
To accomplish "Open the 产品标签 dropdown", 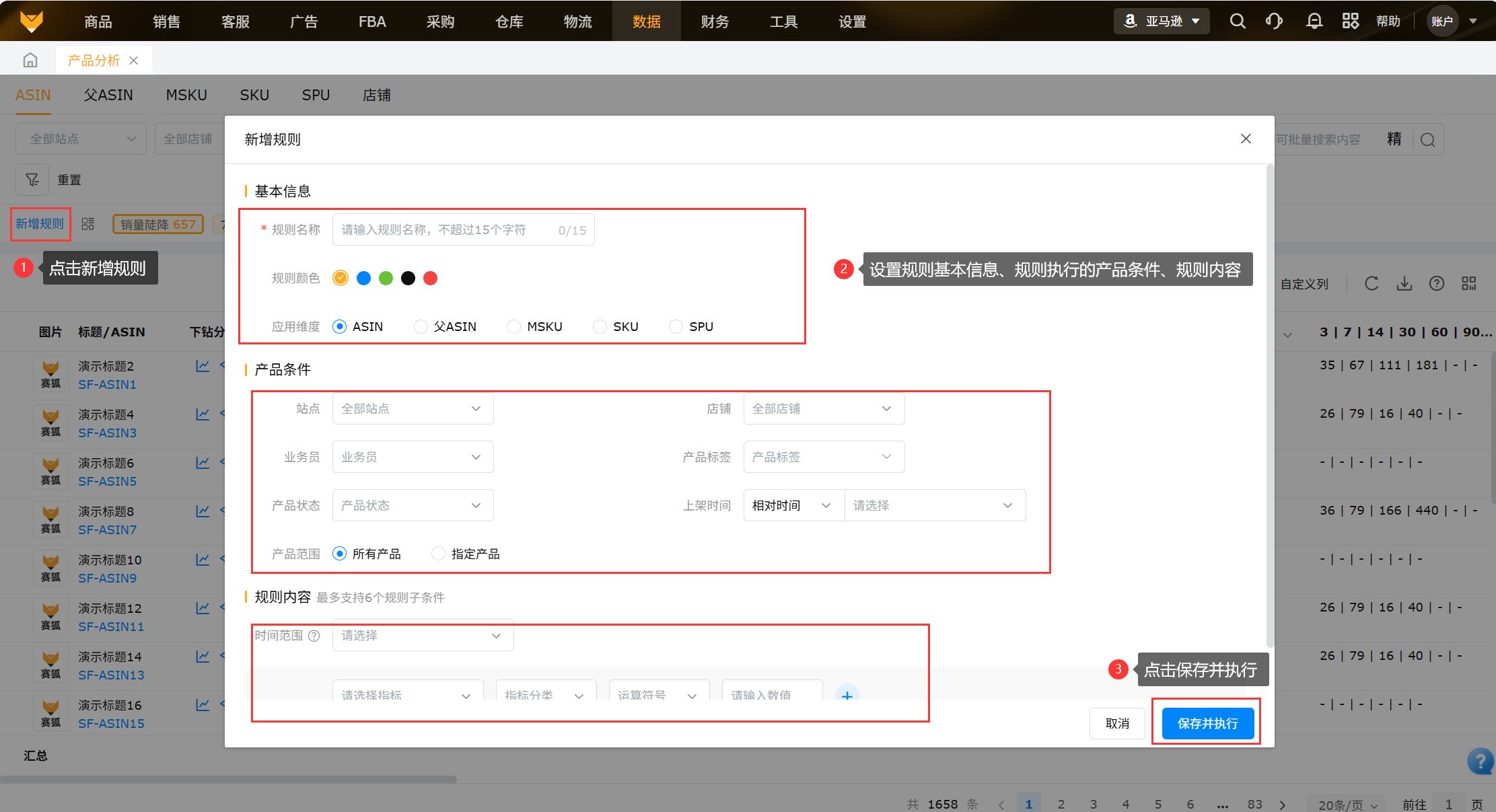I will tap(823, 457).
